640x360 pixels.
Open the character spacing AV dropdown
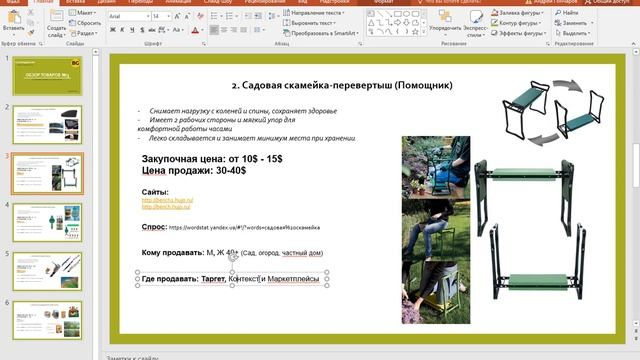[163, 30]
